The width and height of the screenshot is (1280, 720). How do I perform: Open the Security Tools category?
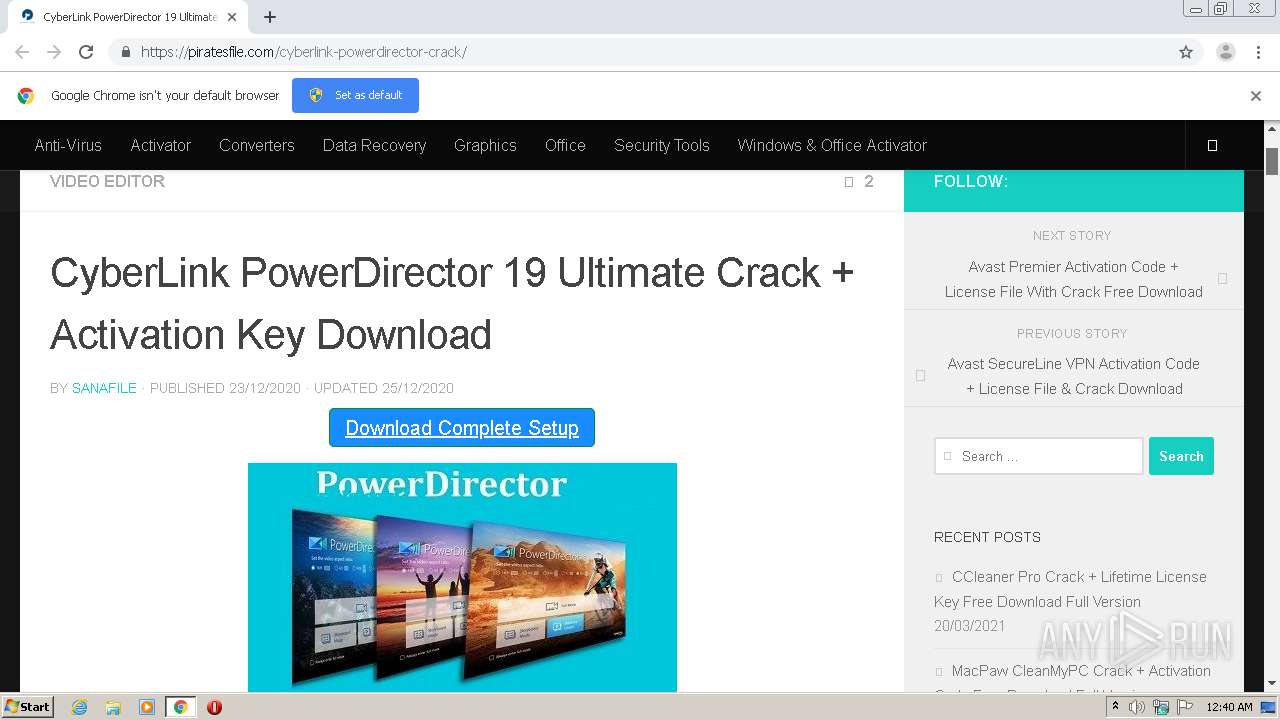pos(661,145)
